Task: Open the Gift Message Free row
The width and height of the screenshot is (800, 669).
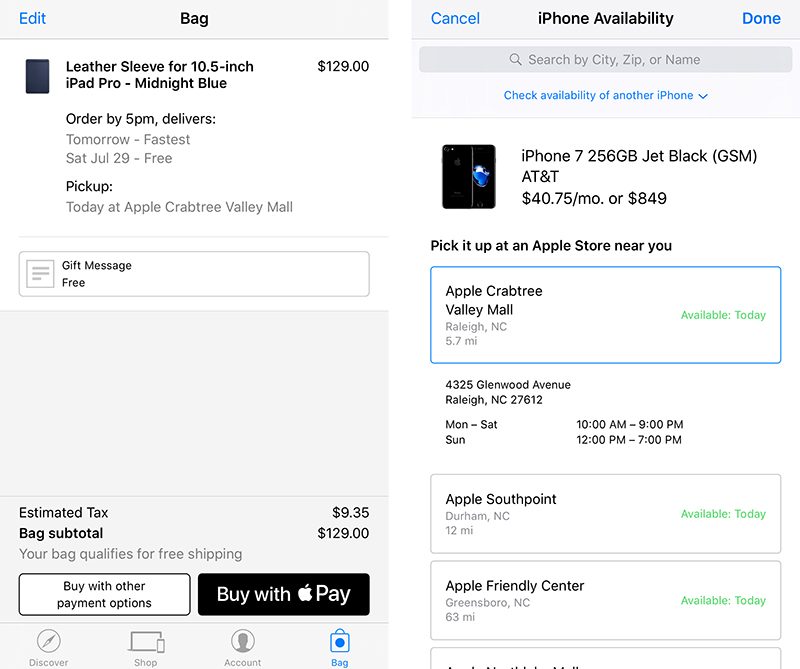Action: [194, 274]
